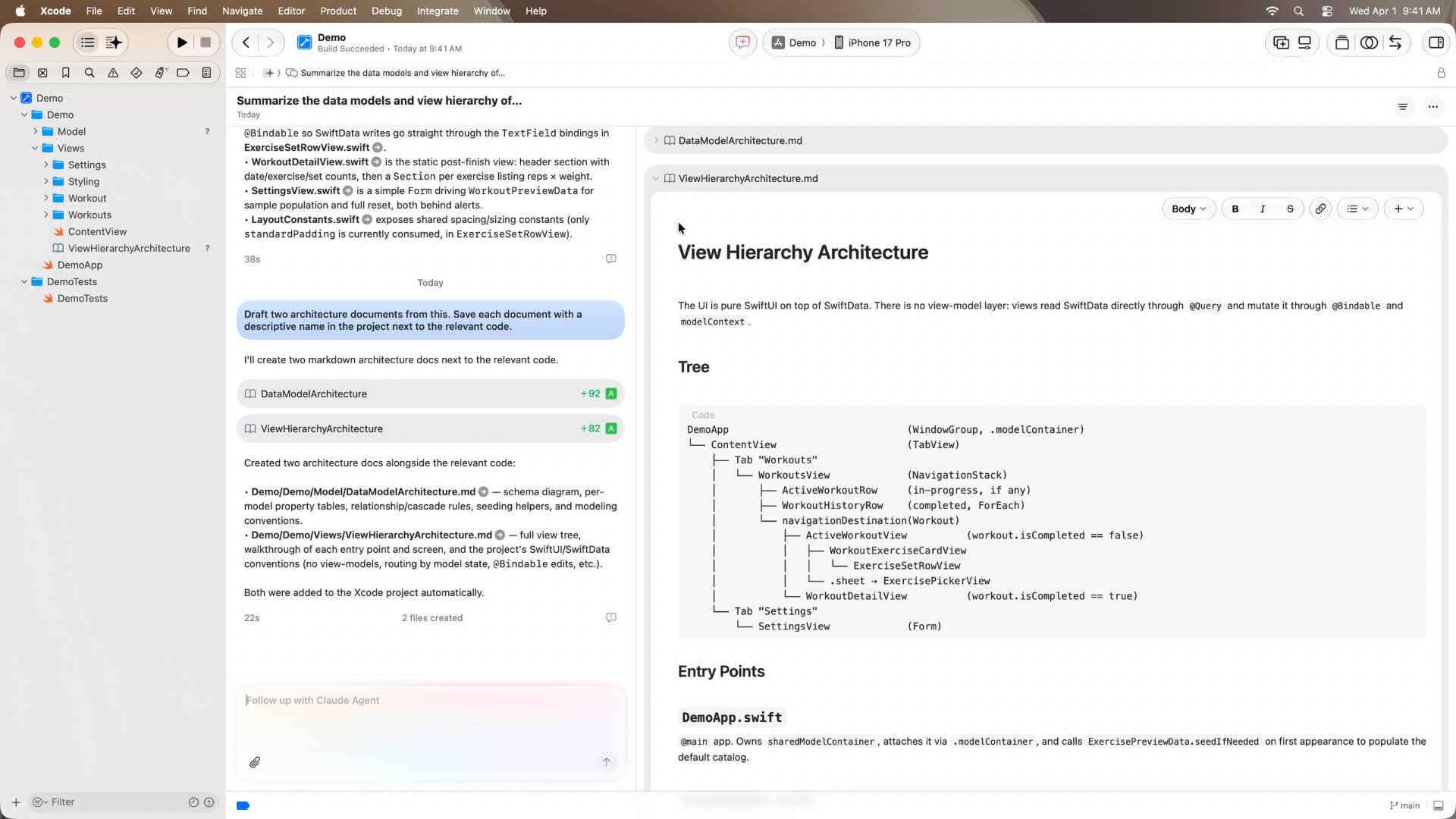The width and height of the screenshot is (1456, 819).
Task: Open Body text style dropdown
Action: tap(1188, 209)
